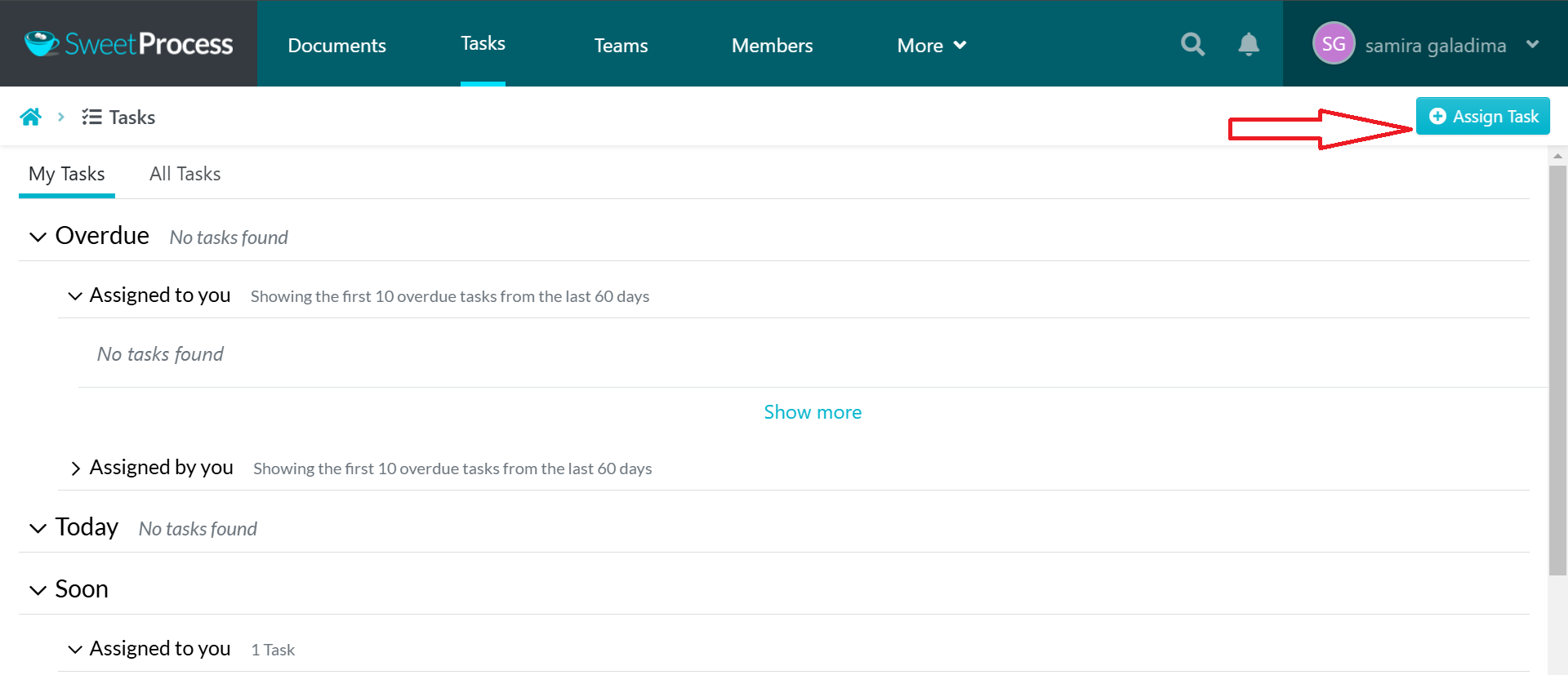The width and height of the screenshot is (1568, 675).
Task: Collapse Overdue's Assigned to you group
Action: click(75, 296)
